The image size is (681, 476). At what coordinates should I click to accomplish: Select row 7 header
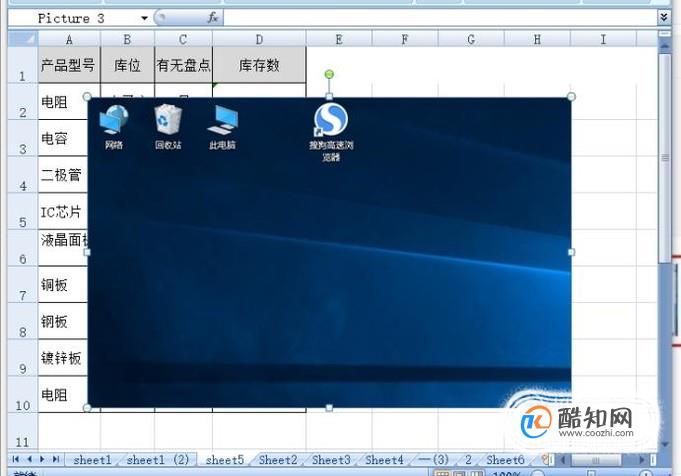[23, 285]
